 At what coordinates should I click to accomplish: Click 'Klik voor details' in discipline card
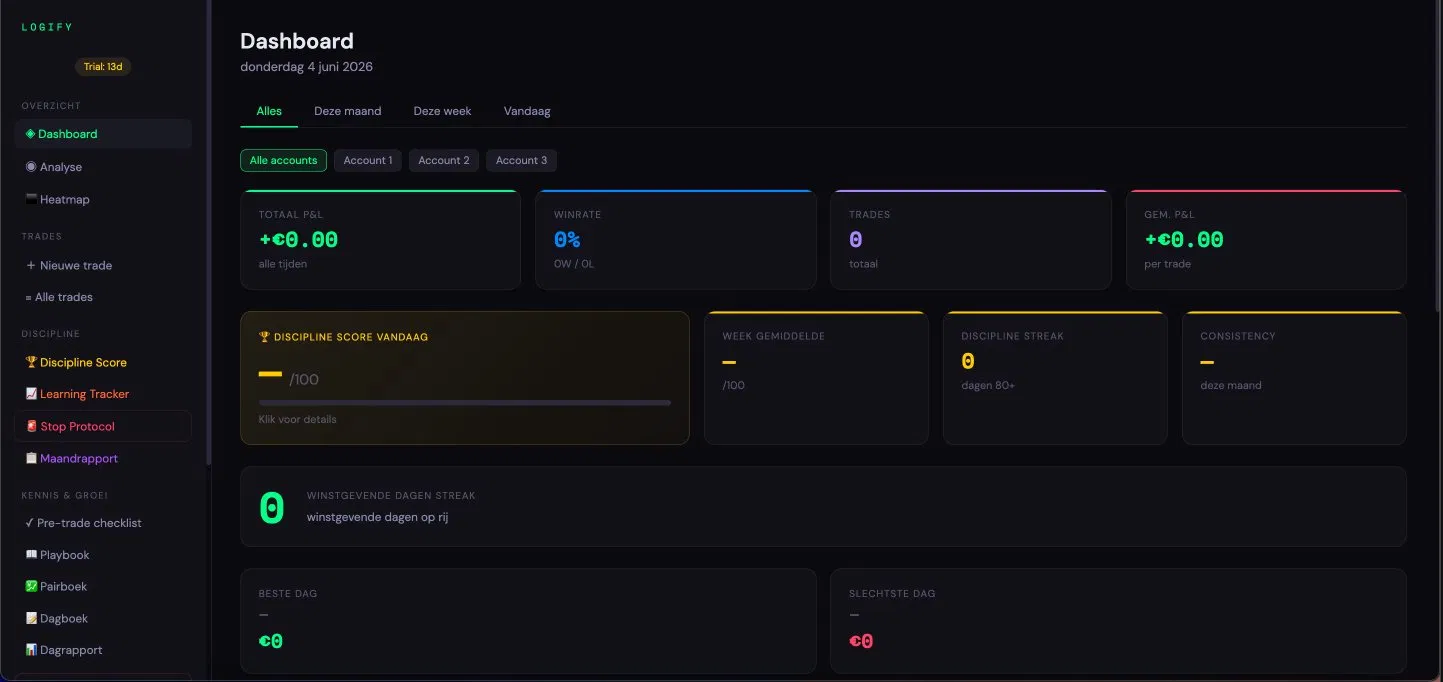[x=297, y=419]
